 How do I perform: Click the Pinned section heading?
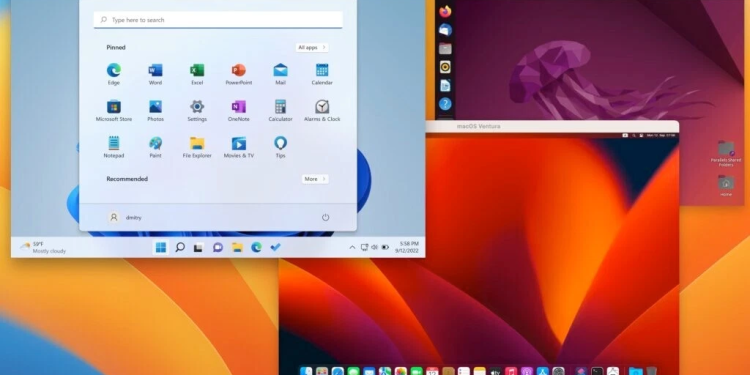tap(116, 47)
